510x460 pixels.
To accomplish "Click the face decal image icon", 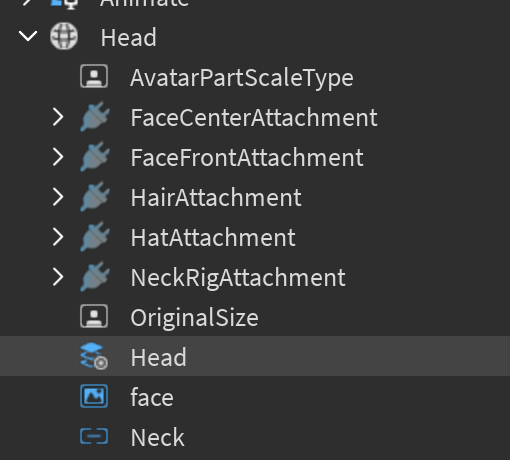I will pos(94,396).
